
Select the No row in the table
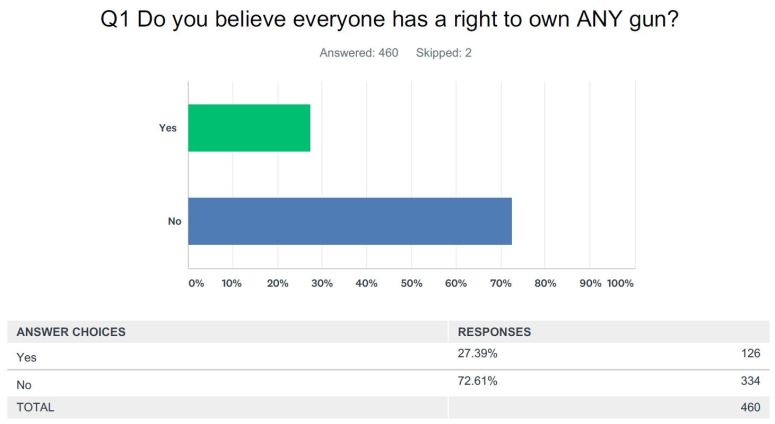coord(25,382)
